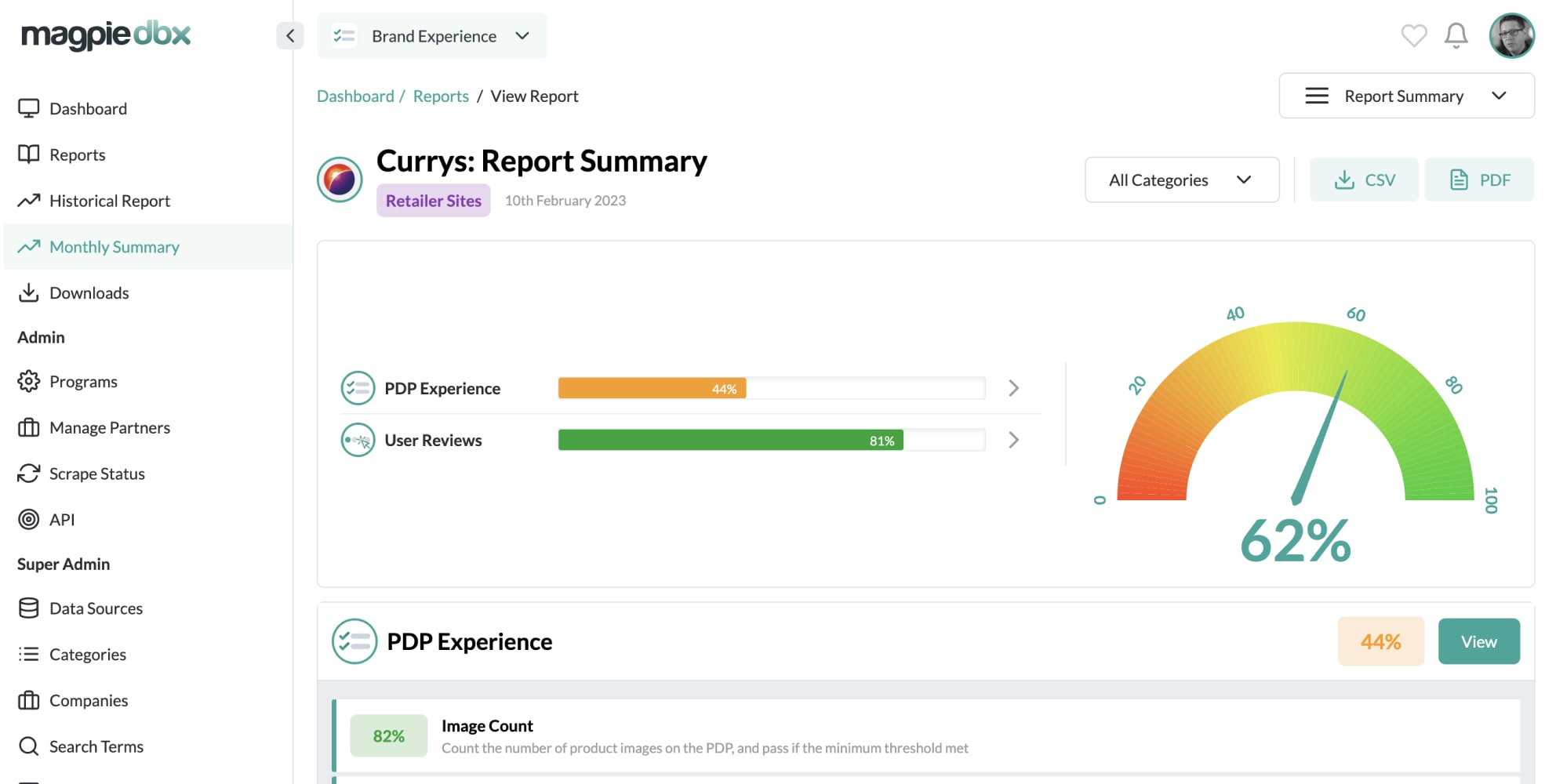Open API in the sidebar
This screenshot has width=1556, height=784.
point(148,519)
